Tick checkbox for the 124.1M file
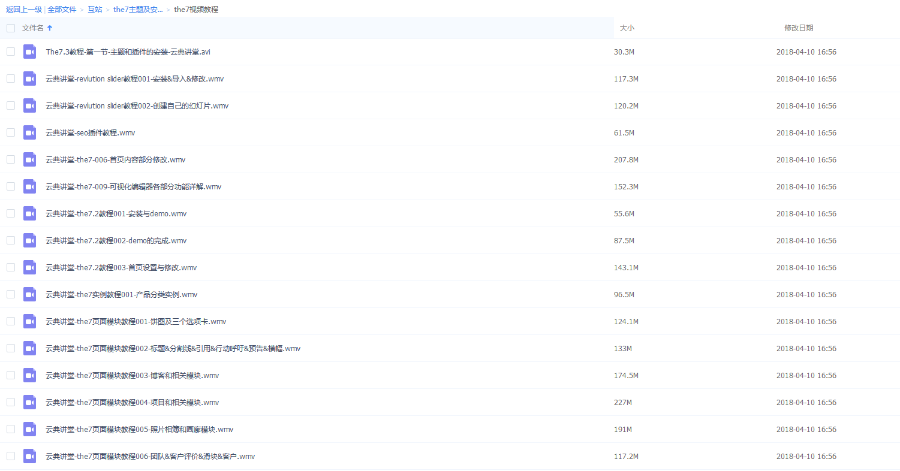900x471 pixels. coord(10,321)
